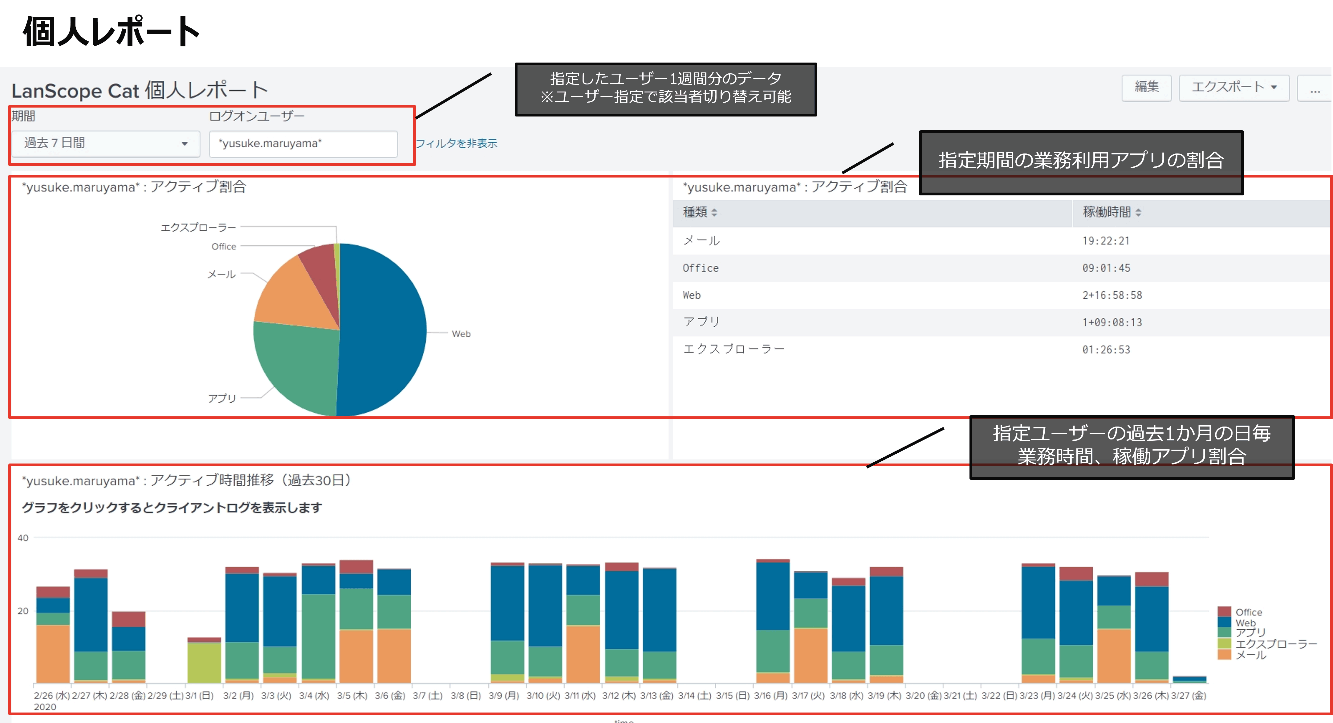The height and width of the screenshot is (723, 1333).
Task: Open the エクスポート dropdown button
Action: (x=1234, y=88)
